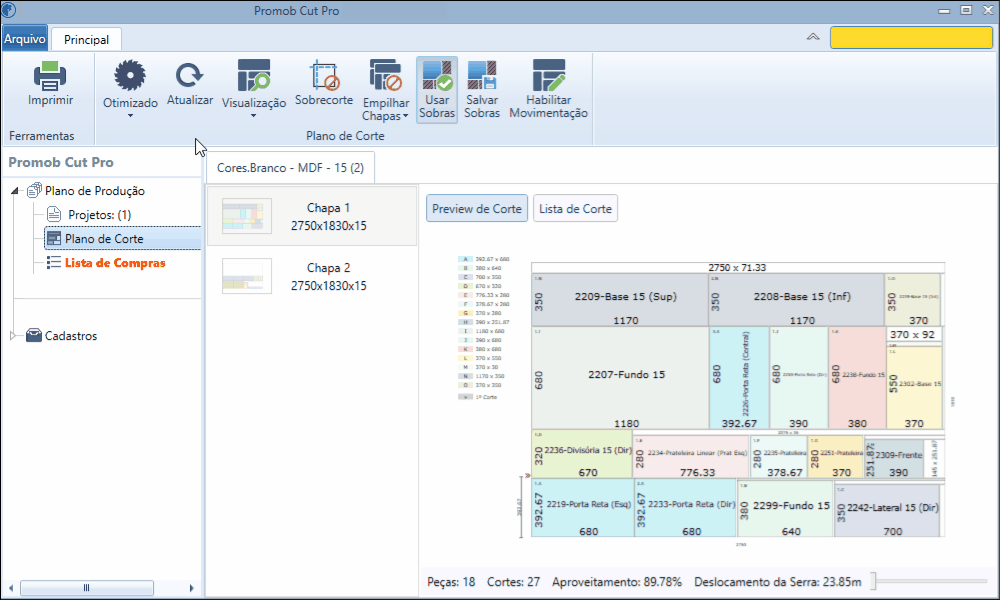This screenshot has width=1000, height=600.
Task: Open the Arquivo menu tab
Action: (x=25, y=38)
